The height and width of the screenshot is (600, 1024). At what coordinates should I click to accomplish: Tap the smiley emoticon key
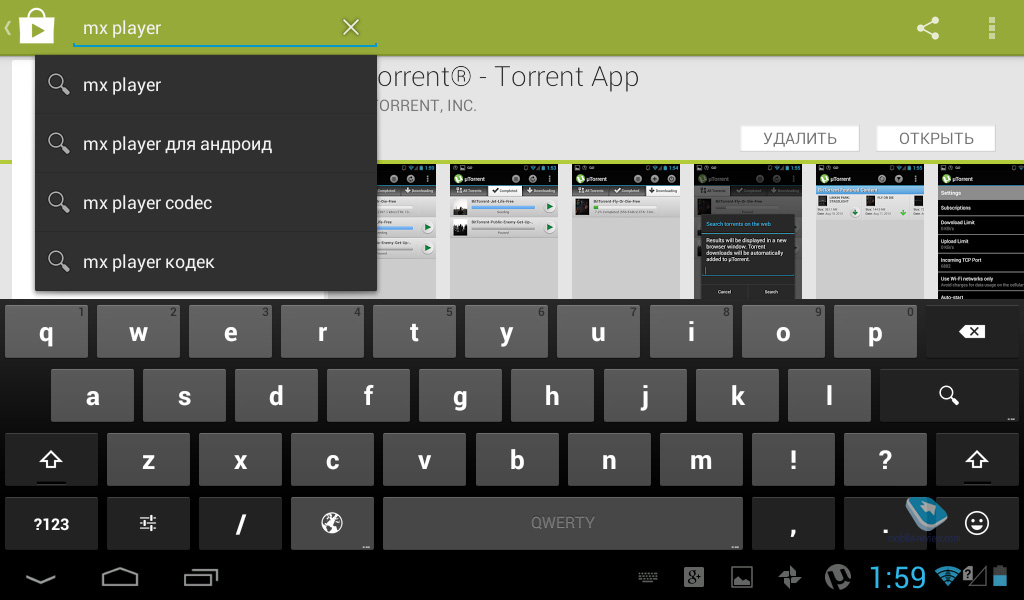pyautogui.click(x=977, y=524)
